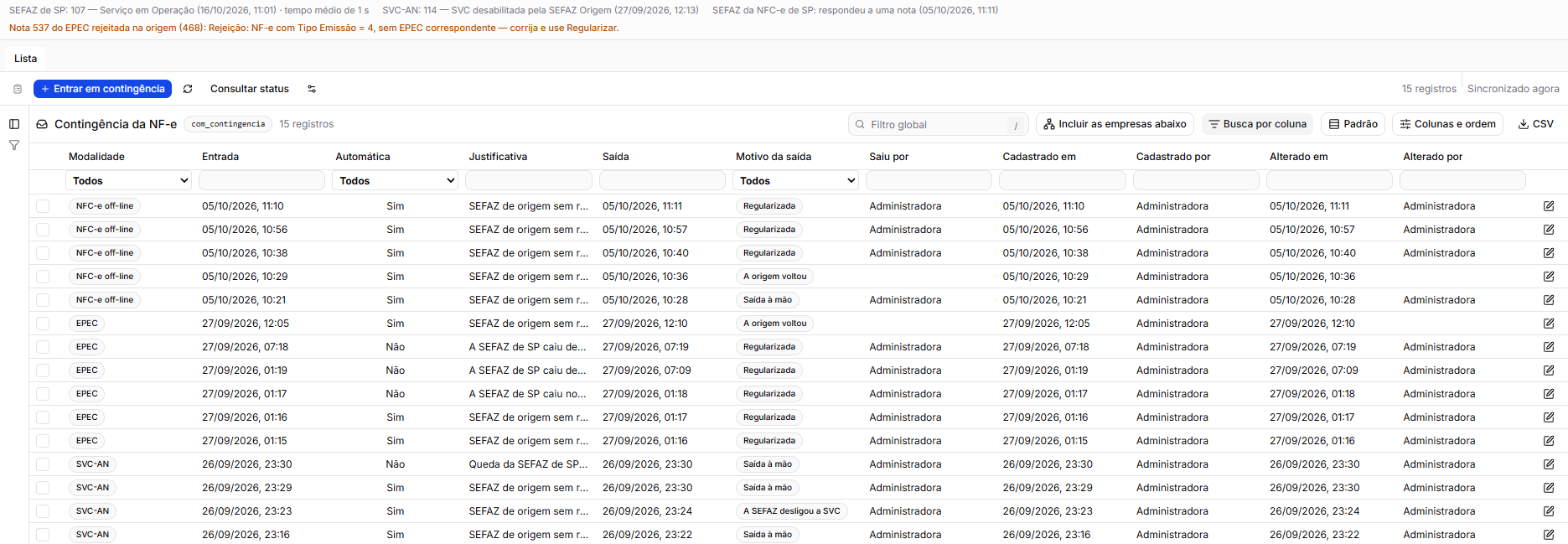This screenshot has height=544, width=1568.
Task: Check the row entered 05/10/2026, 10:29
Action: 43,276
